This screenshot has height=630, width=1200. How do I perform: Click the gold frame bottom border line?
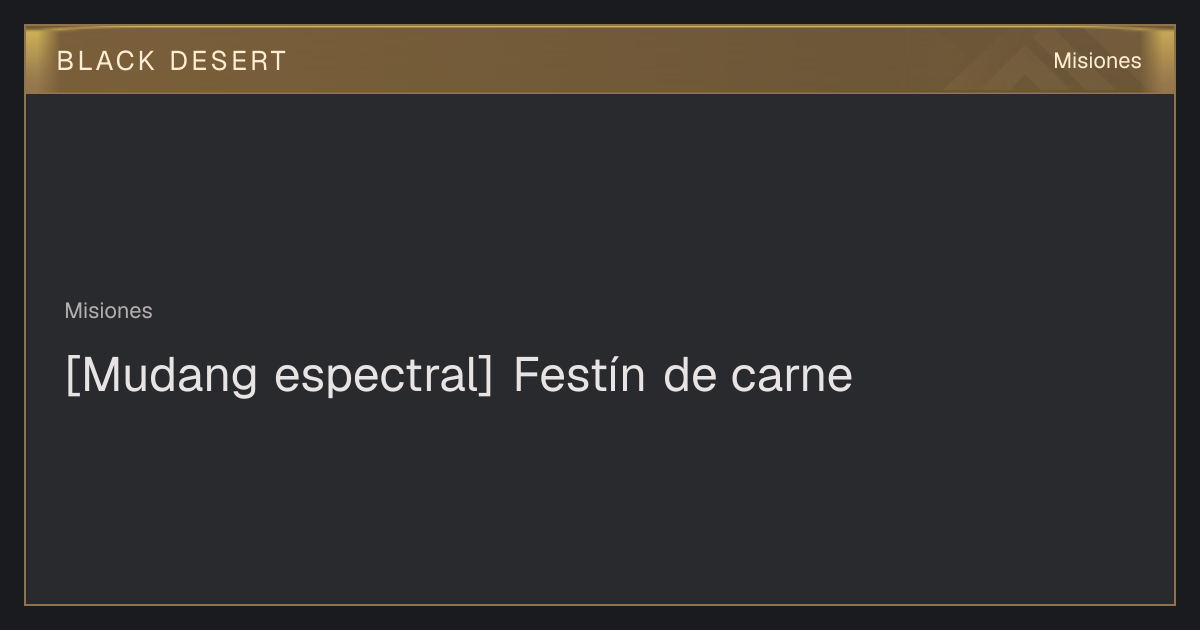[x=600, y=604]
